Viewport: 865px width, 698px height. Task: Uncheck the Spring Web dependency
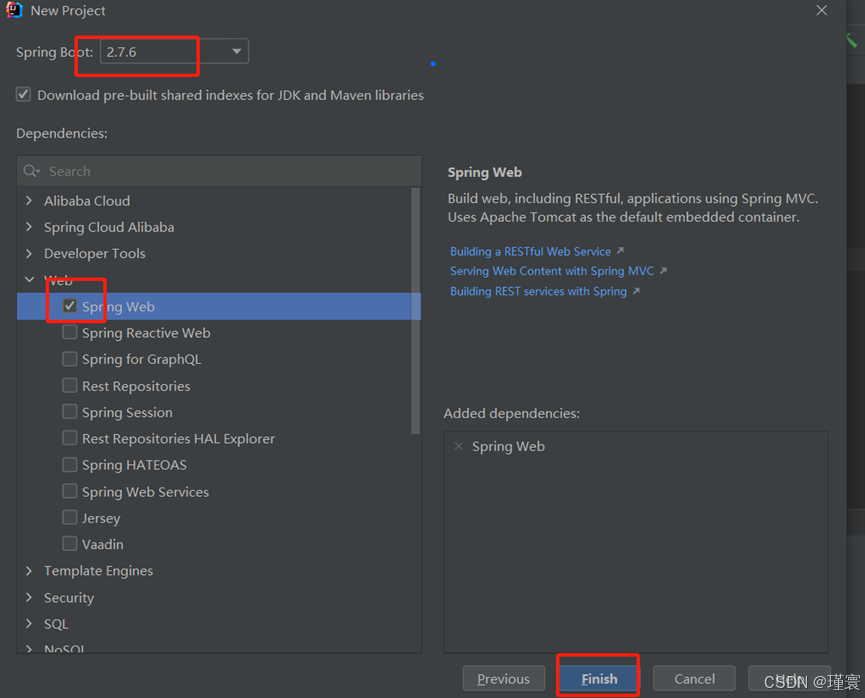[70, 306]
